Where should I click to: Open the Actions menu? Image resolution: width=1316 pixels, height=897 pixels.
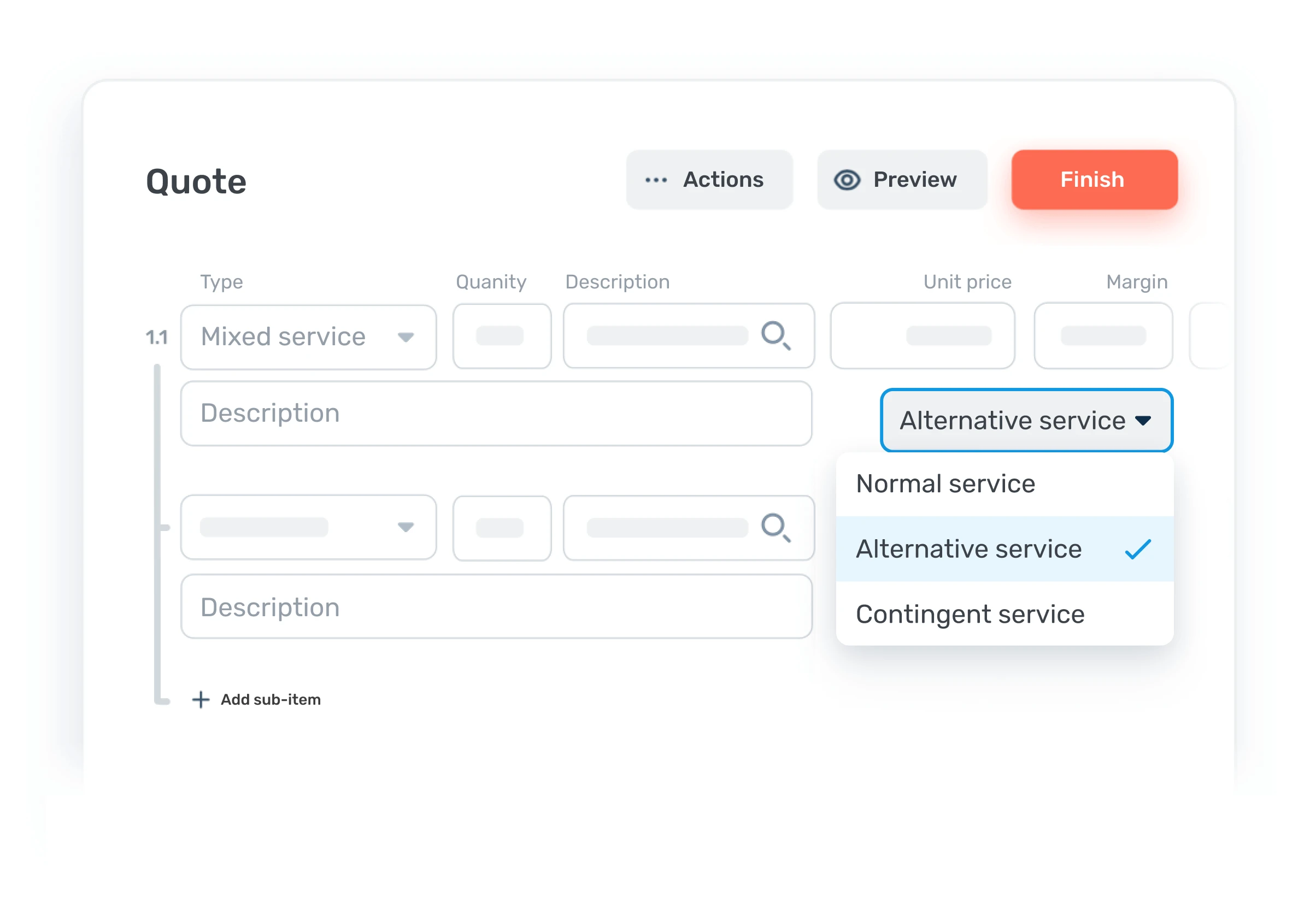point(709,179)
